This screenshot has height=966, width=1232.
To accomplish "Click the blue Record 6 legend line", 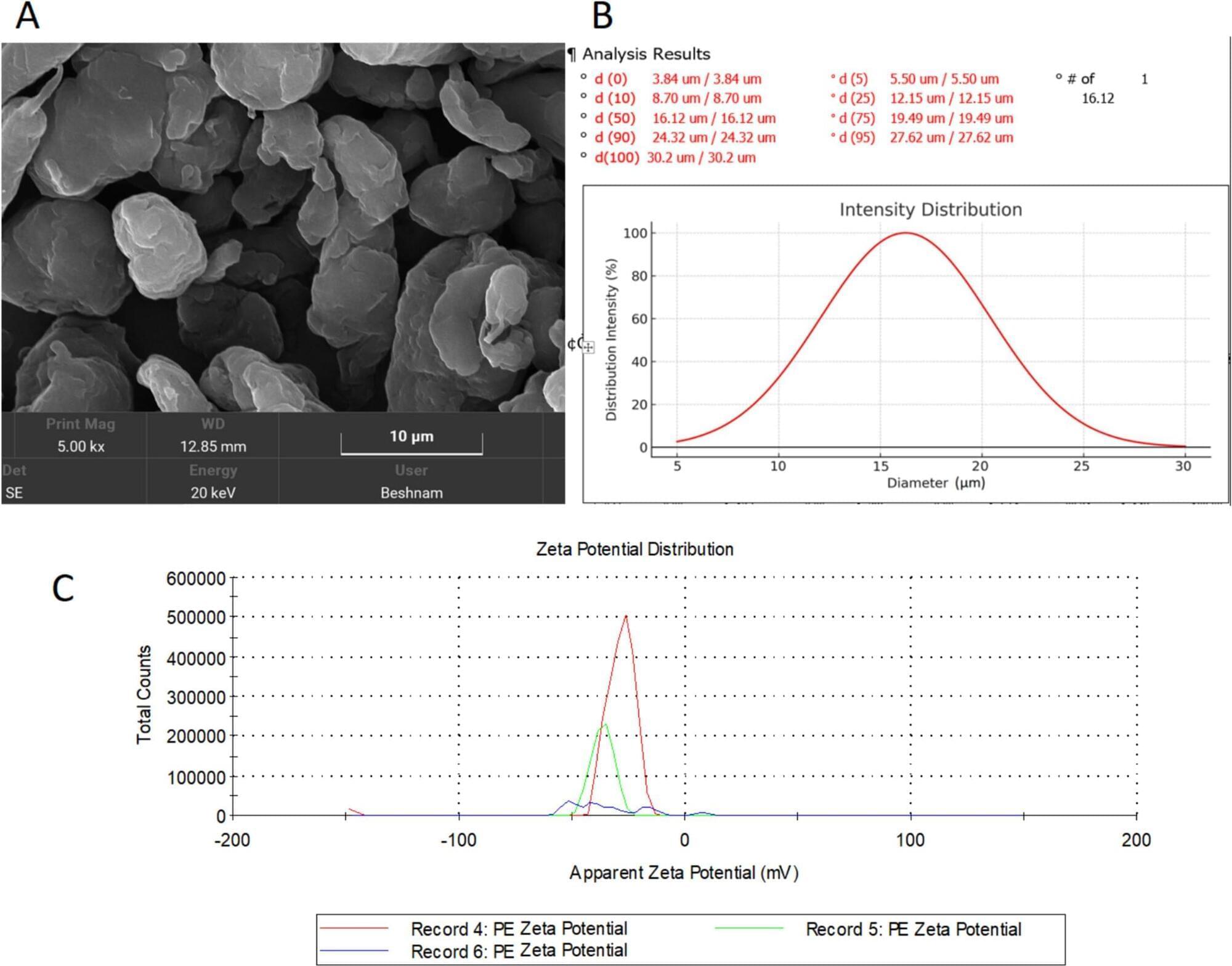I will 354,951.
